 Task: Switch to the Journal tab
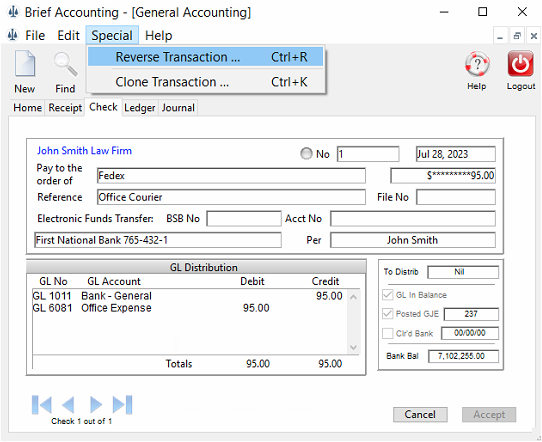click(x=178, y=108)
